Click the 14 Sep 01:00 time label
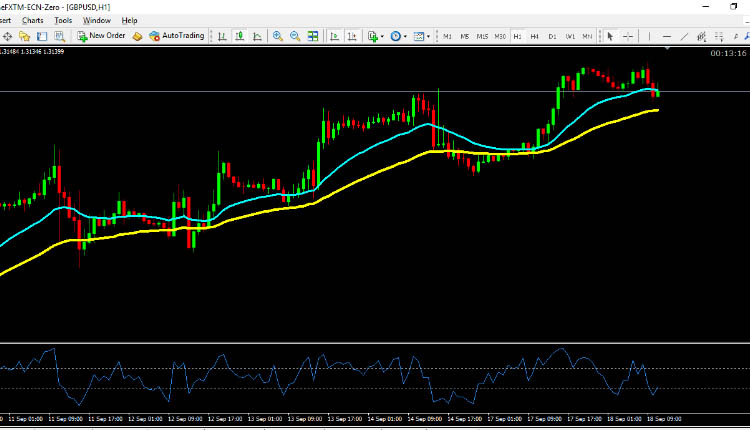This screenshot has width=750, height=430. coord(385,419)
